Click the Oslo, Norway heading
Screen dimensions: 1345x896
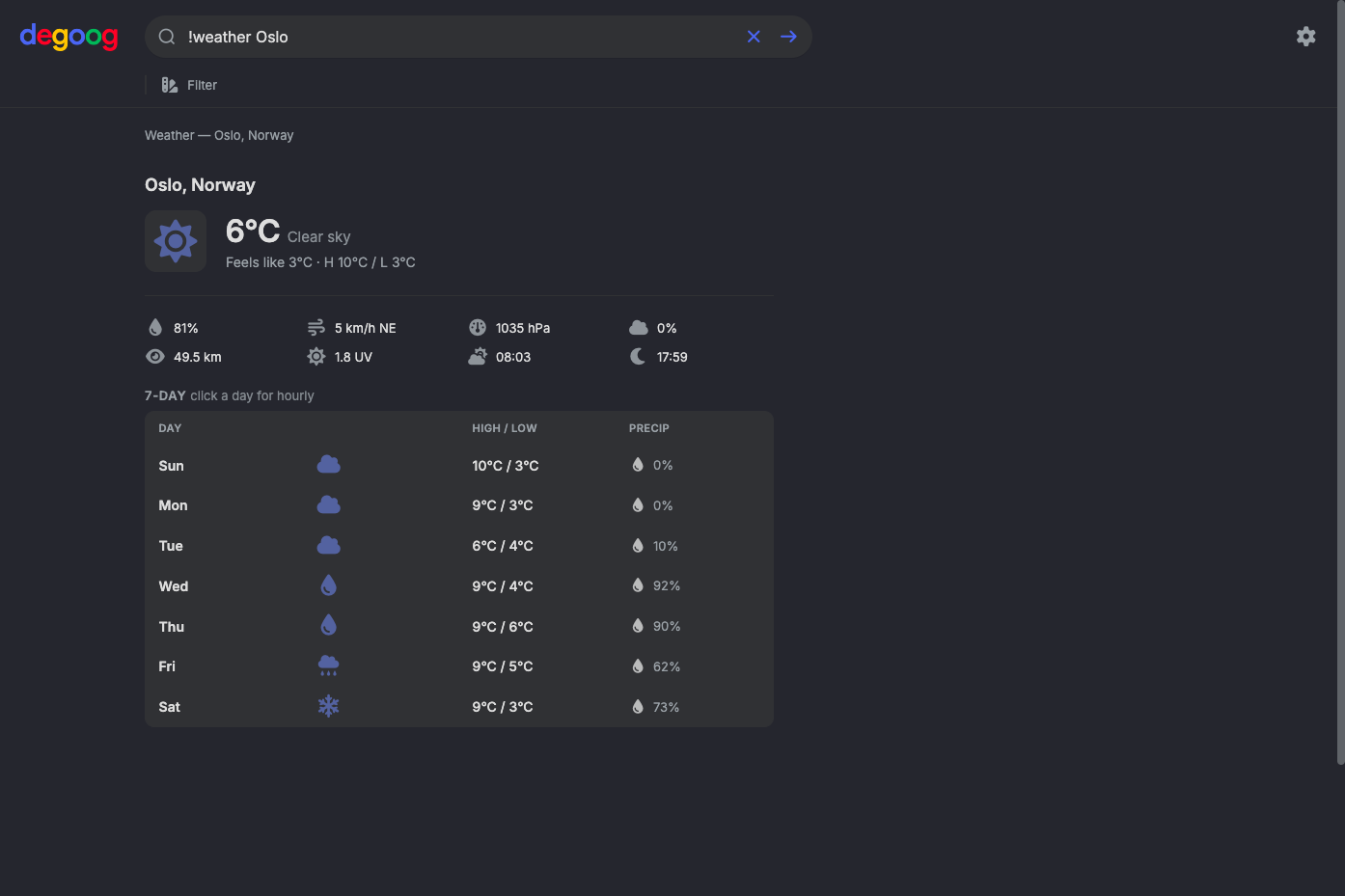coord(200,185)
